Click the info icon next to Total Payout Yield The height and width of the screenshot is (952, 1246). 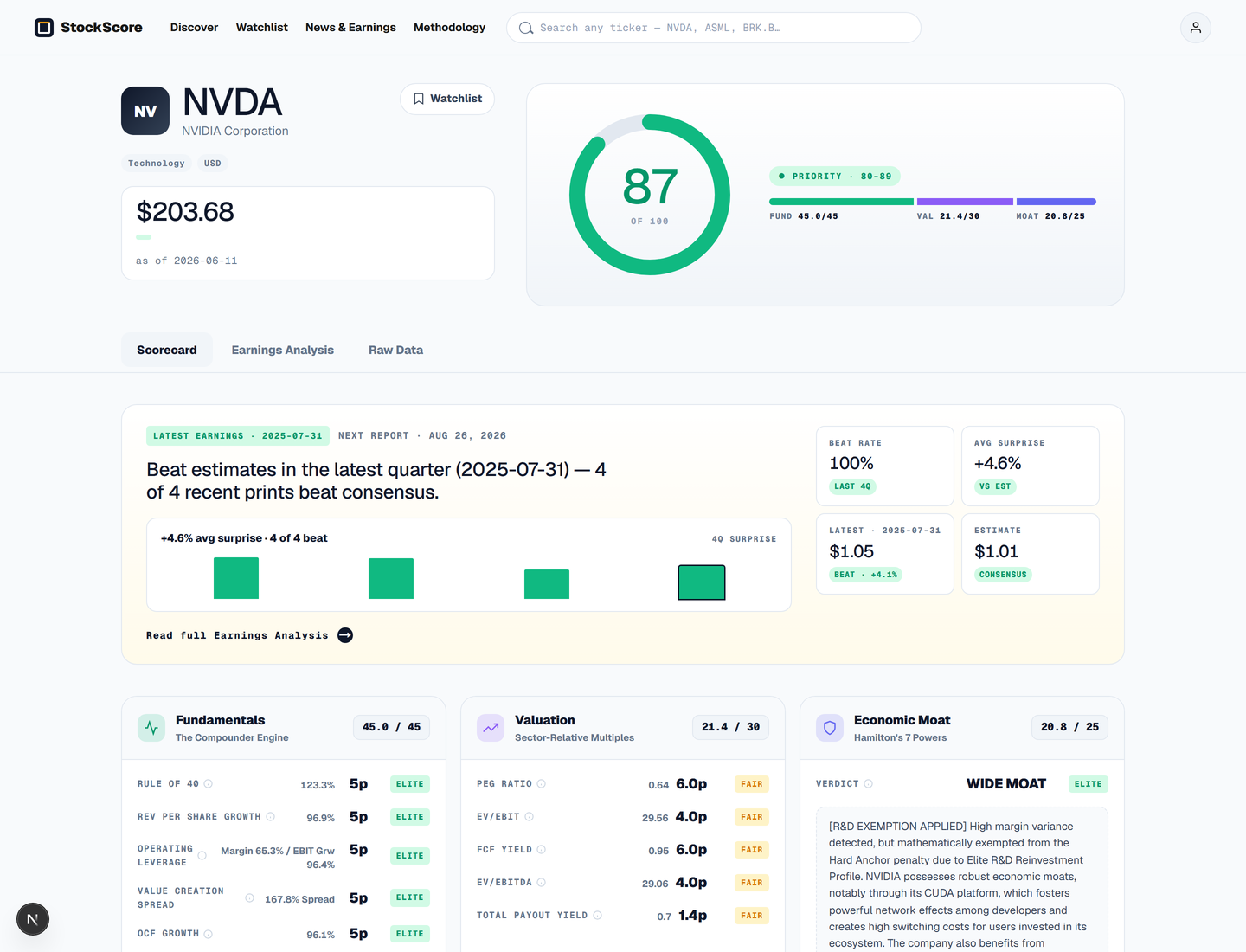[597, 916]
